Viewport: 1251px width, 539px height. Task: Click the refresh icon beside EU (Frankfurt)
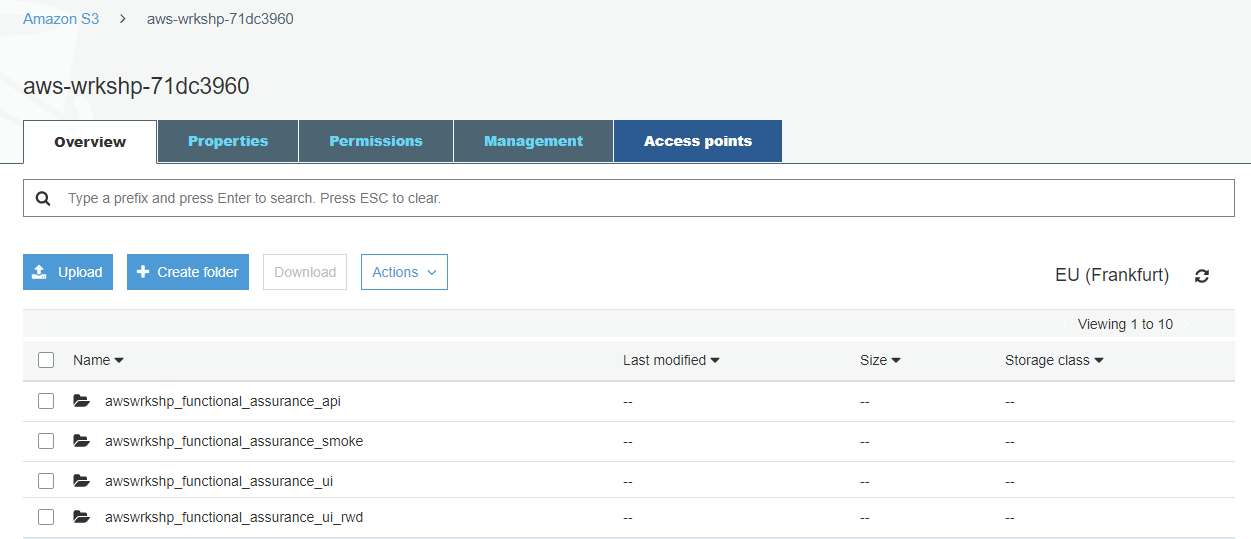tap(1202, 275)
